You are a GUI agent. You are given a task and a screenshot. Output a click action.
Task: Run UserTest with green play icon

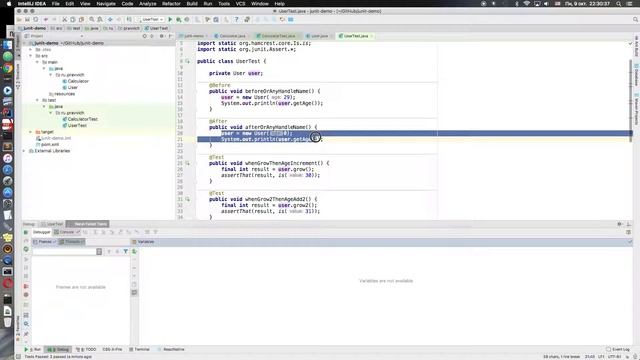(x=170, y=19)
